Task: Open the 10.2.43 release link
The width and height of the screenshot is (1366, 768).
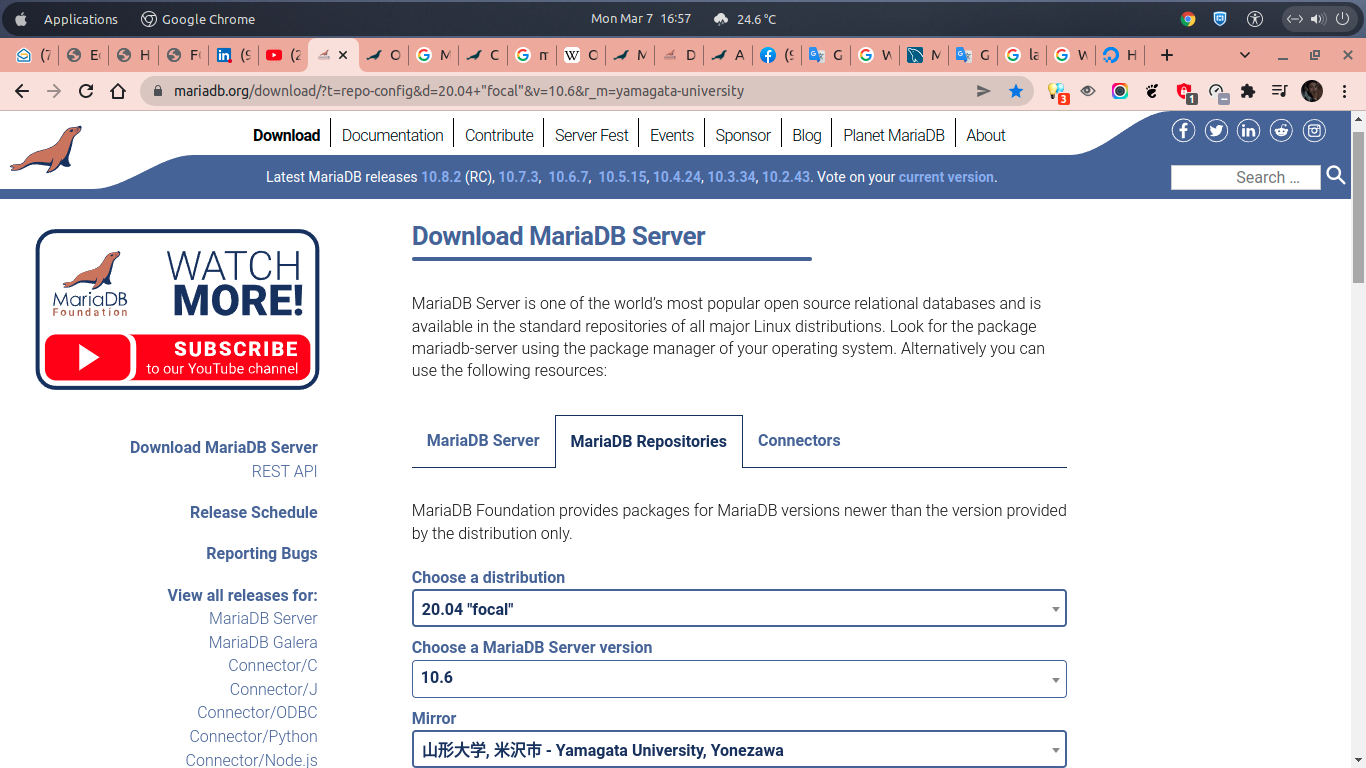Action: pyautogui.click(x=786, y=177)
